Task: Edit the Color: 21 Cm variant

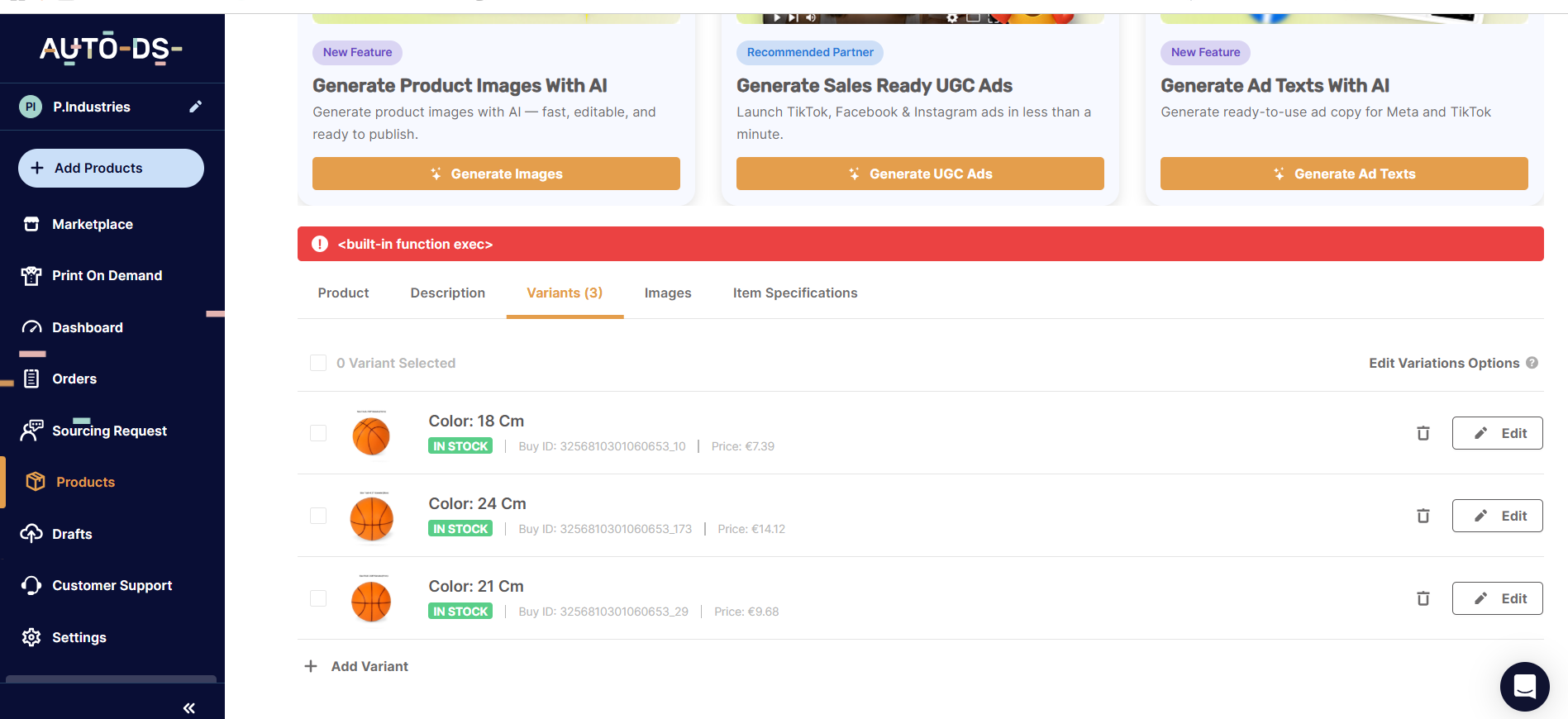Action: pos(1497,598)
